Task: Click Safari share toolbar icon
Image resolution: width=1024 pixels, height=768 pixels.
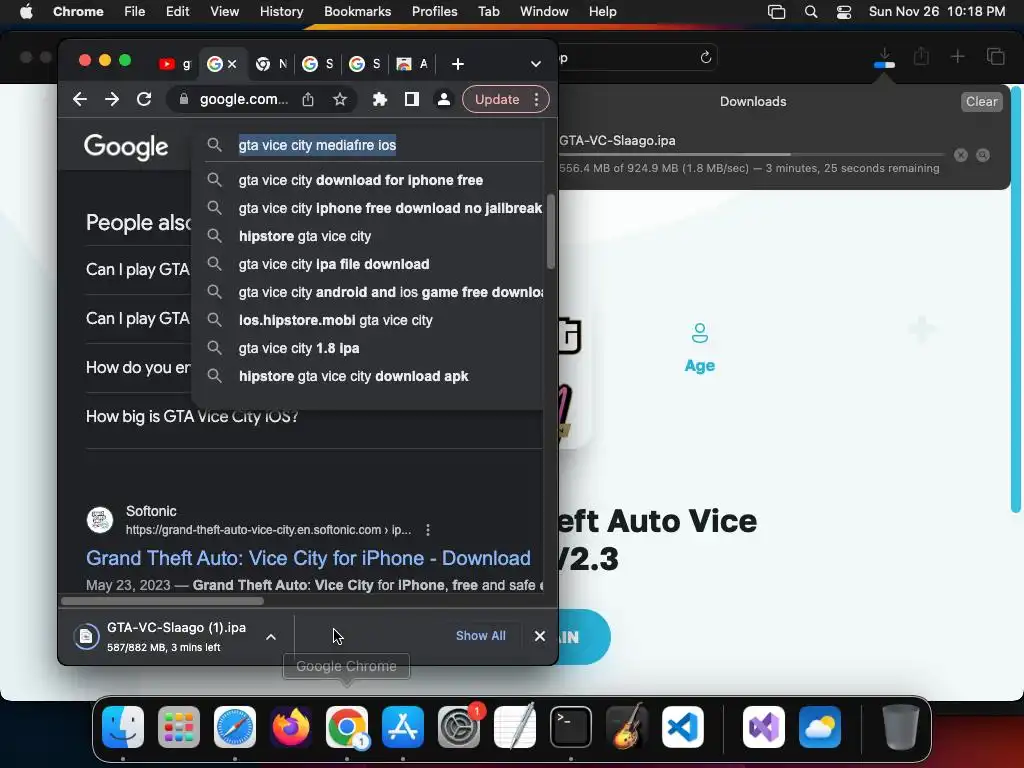Action: 921,57
